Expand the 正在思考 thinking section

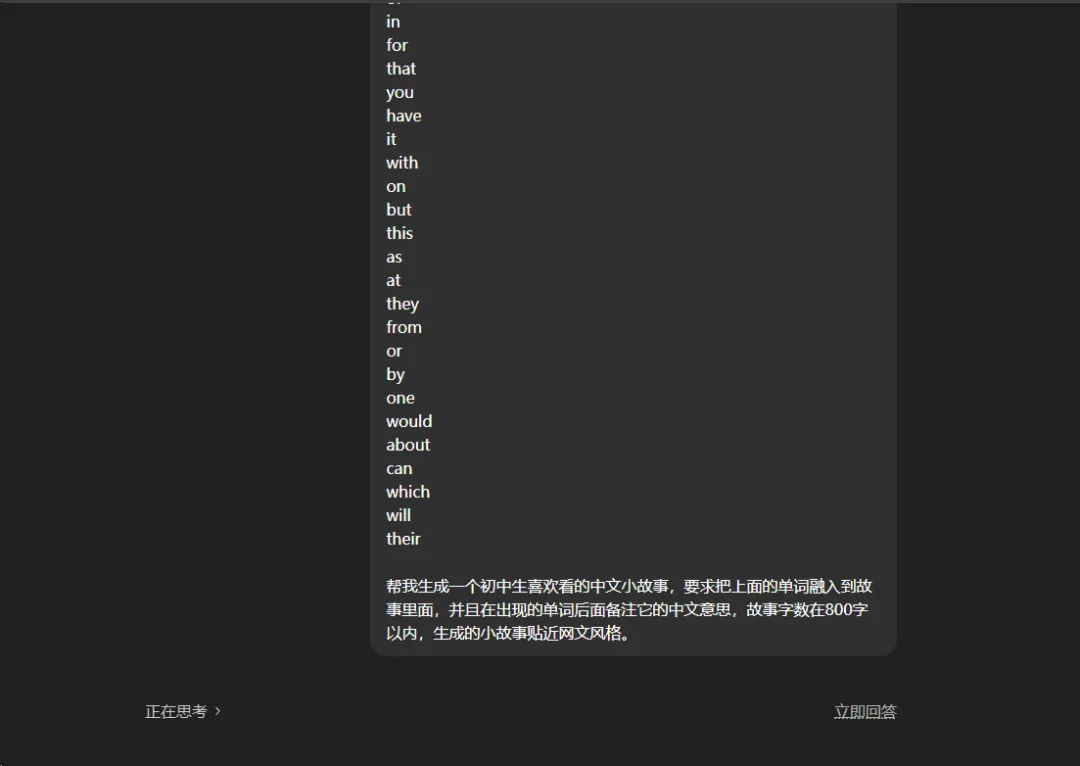183,712
